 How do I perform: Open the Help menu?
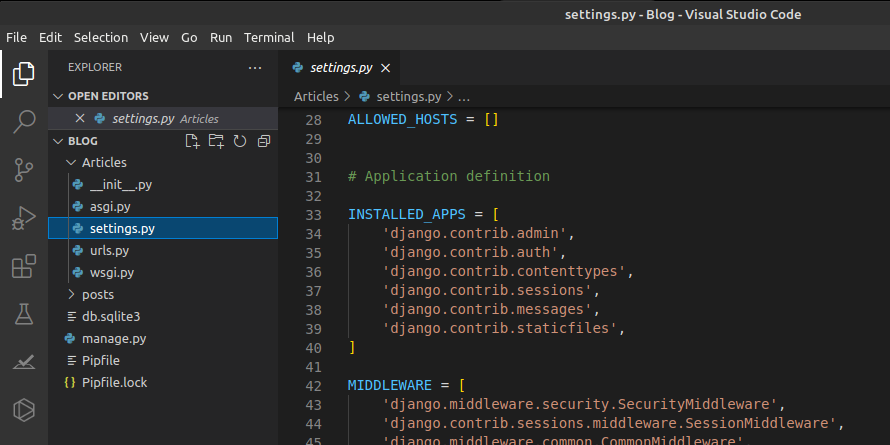coord(320,37)
